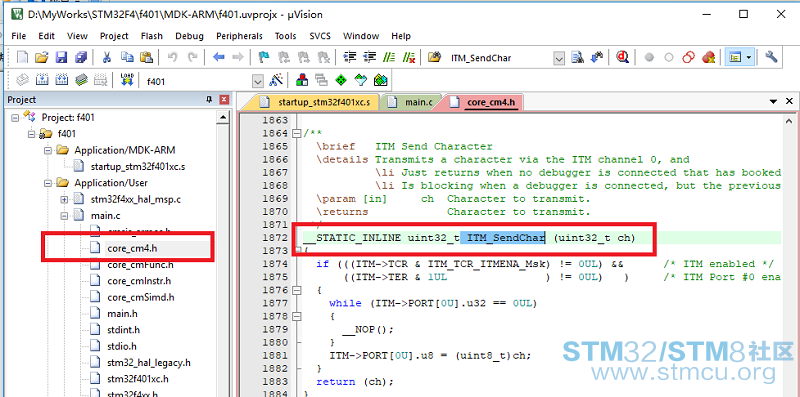The width and height of the screenshot is (800, 397).
Task: Open a file using the folder icon
Action: [x=41, y=57]
